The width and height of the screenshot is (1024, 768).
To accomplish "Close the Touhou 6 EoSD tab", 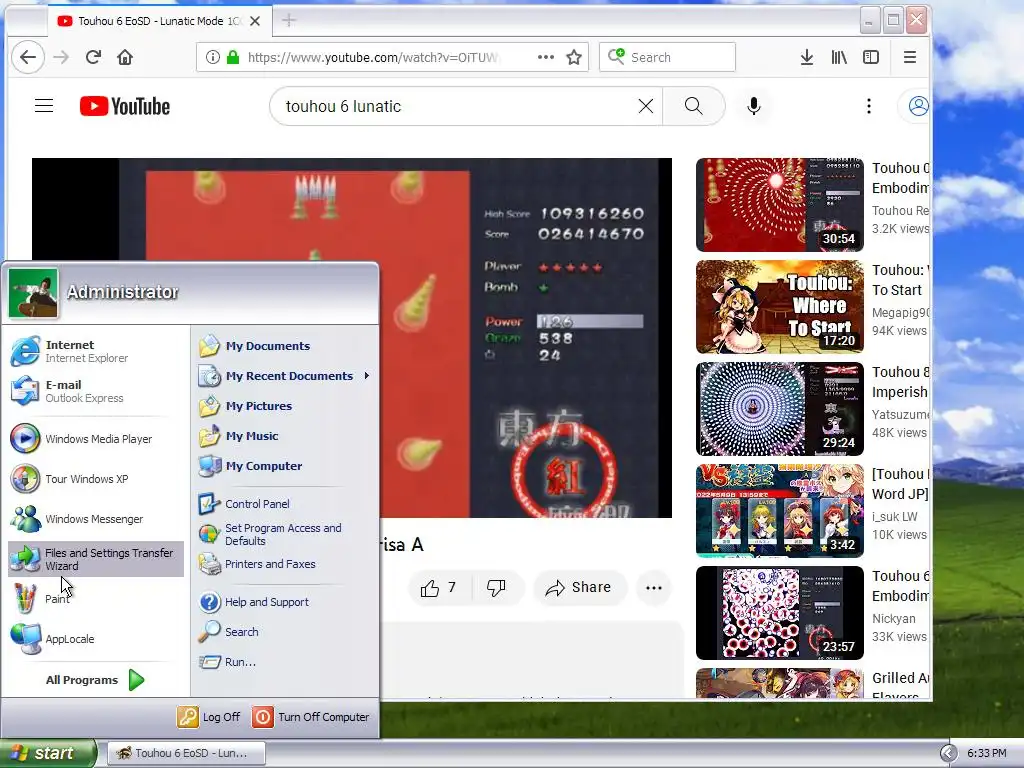I will coord(255,21).
